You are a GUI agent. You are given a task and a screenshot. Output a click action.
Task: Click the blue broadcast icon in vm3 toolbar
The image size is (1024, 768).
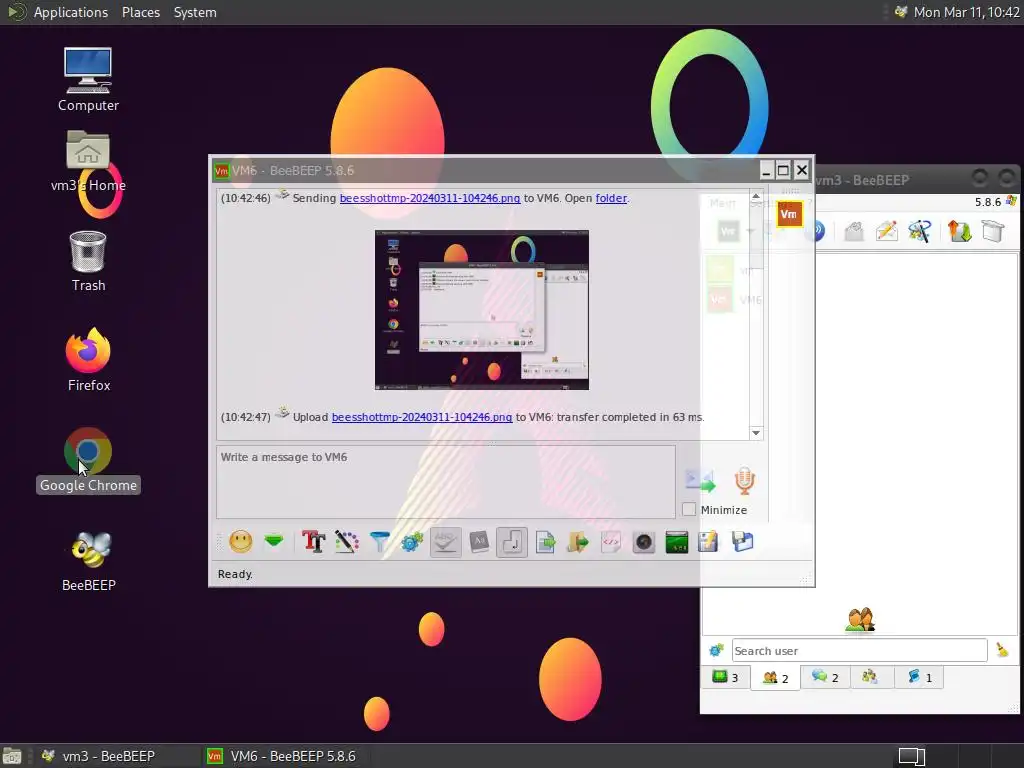(x=818, y=231)
